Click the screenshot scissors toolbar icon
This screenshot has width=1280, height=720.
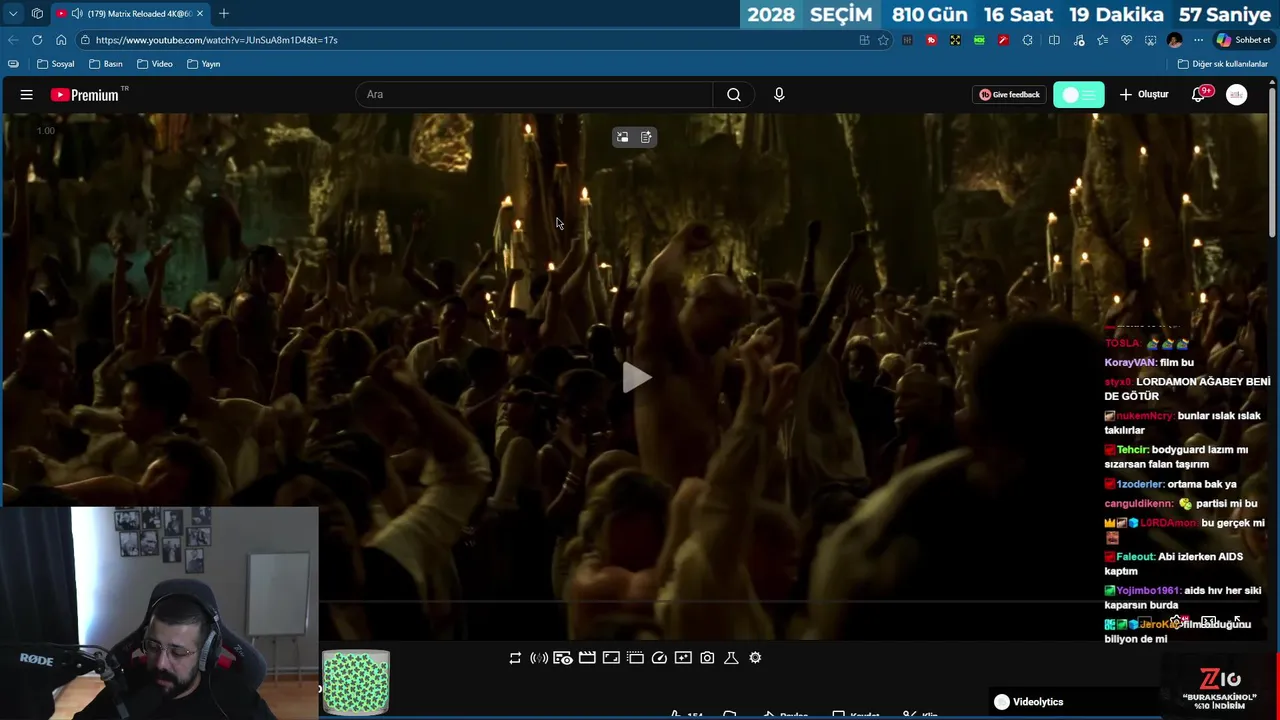click(x=1150, y=40)
